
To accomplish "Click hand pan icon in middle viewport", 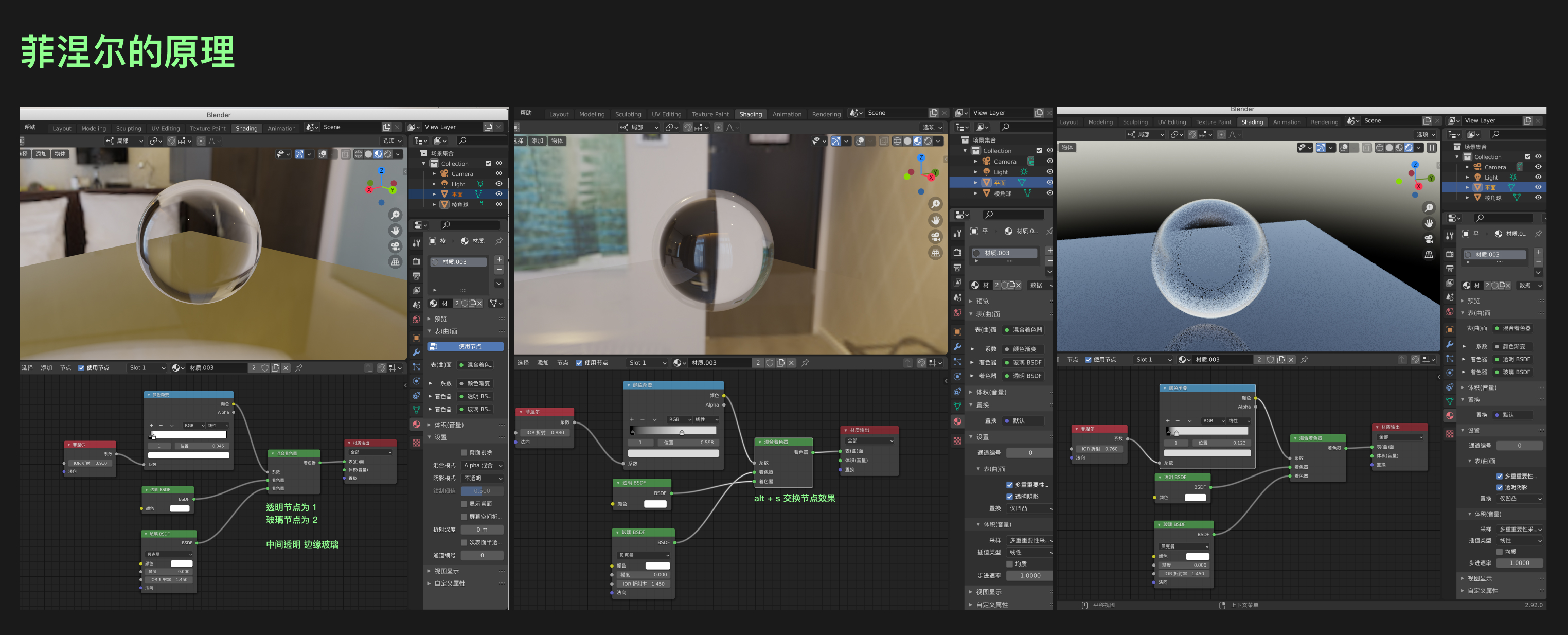I will click(x=936, y=220).
